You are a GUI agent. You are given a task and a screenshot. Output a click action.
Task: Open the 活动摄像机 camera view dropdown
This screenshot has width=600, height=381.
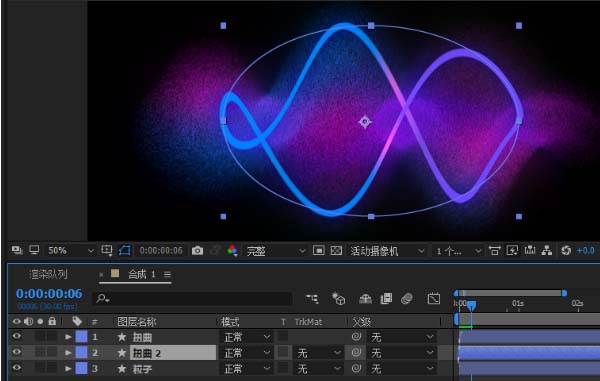(x=387, y=251)
